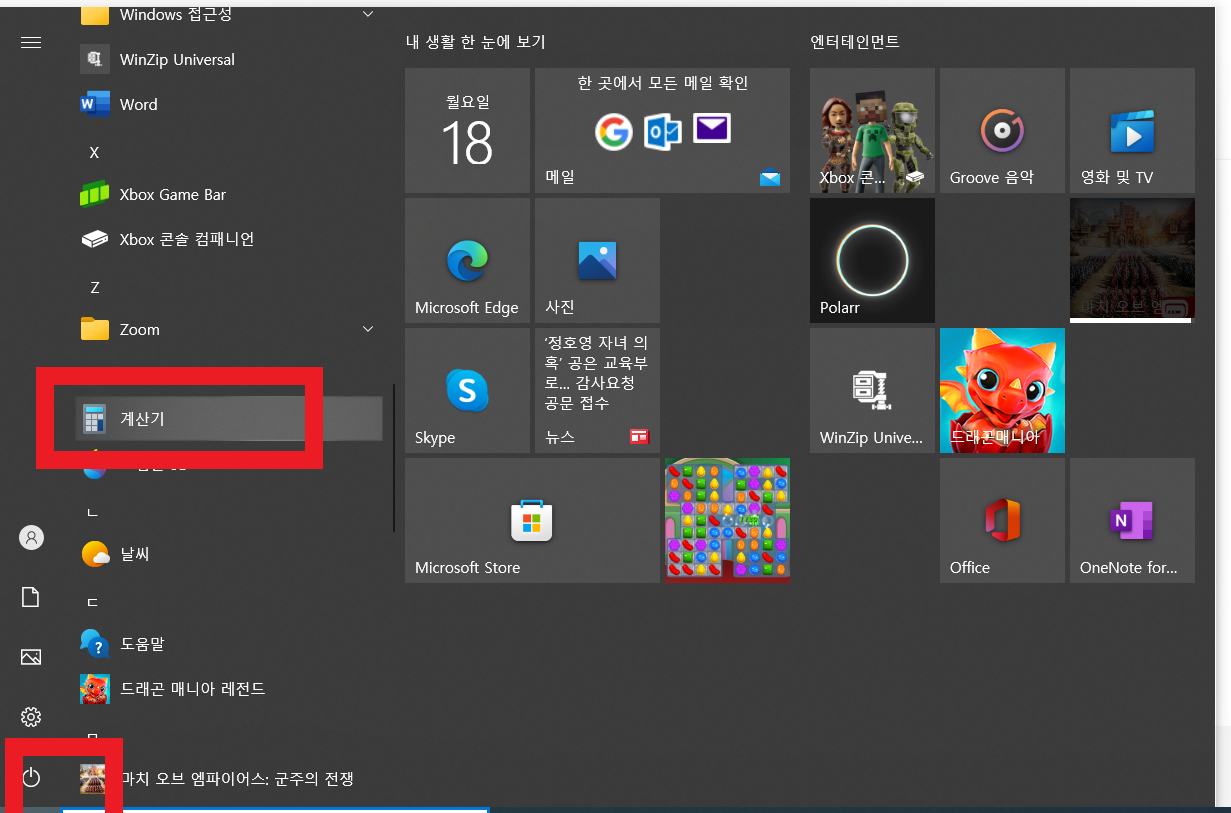Click the app list scrollbar
The height and width of the screenshot is (813, 1231).
(395, 458)
